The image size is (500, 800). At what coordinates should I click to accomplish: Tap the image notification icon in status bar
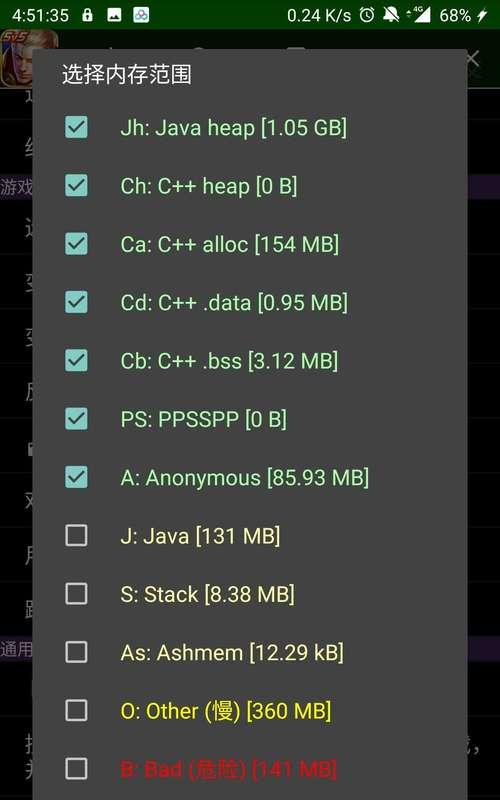pyautogui.click(x=114, y=15)
